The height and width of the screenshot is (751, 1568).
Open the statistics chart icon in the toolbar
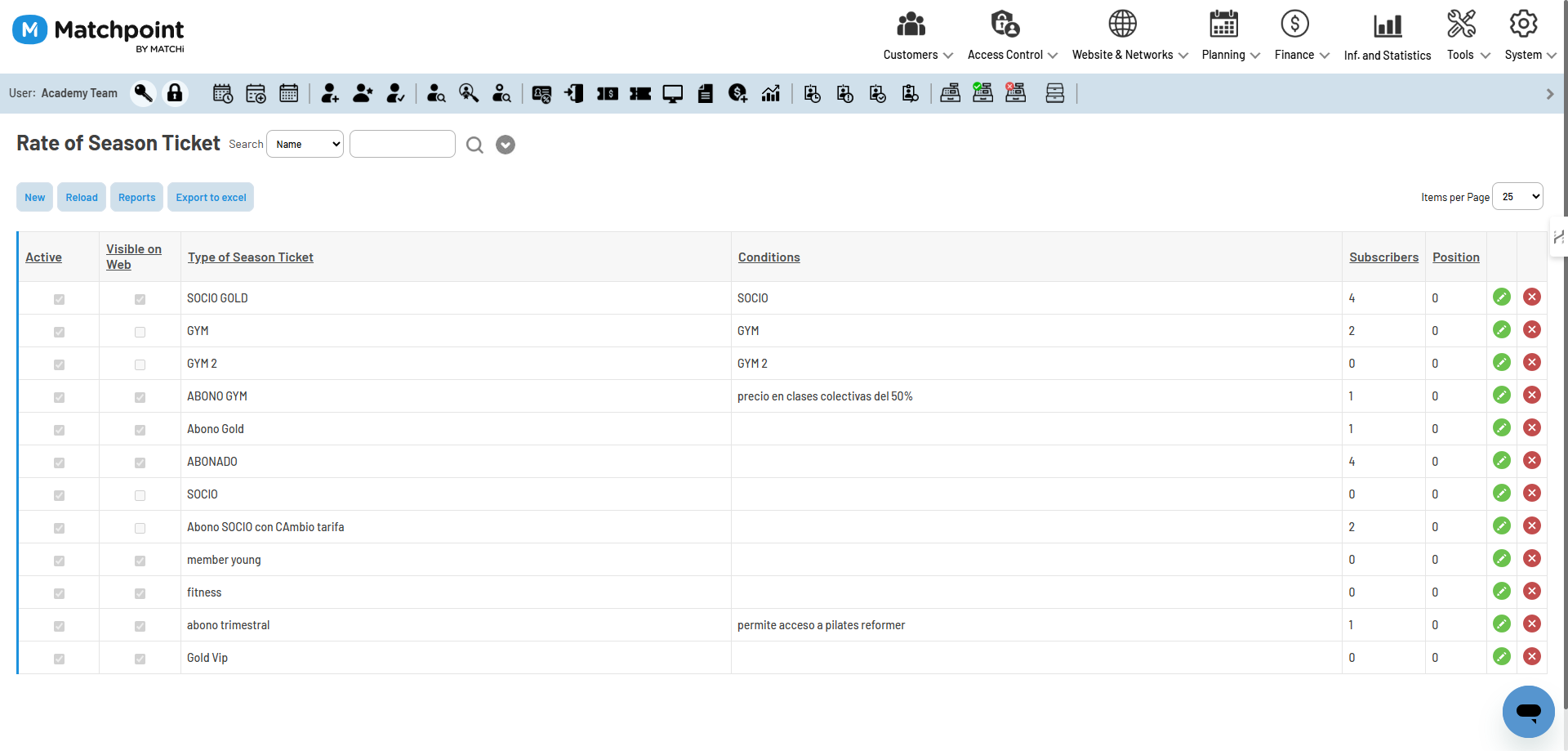(x=771, y=93)
